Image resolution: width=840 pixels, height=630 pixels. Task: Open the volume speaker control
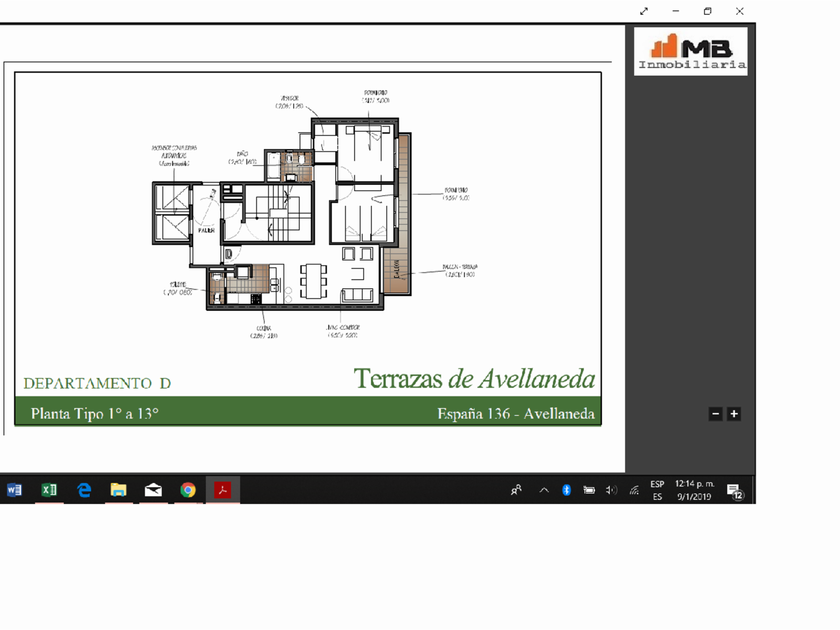611,490
